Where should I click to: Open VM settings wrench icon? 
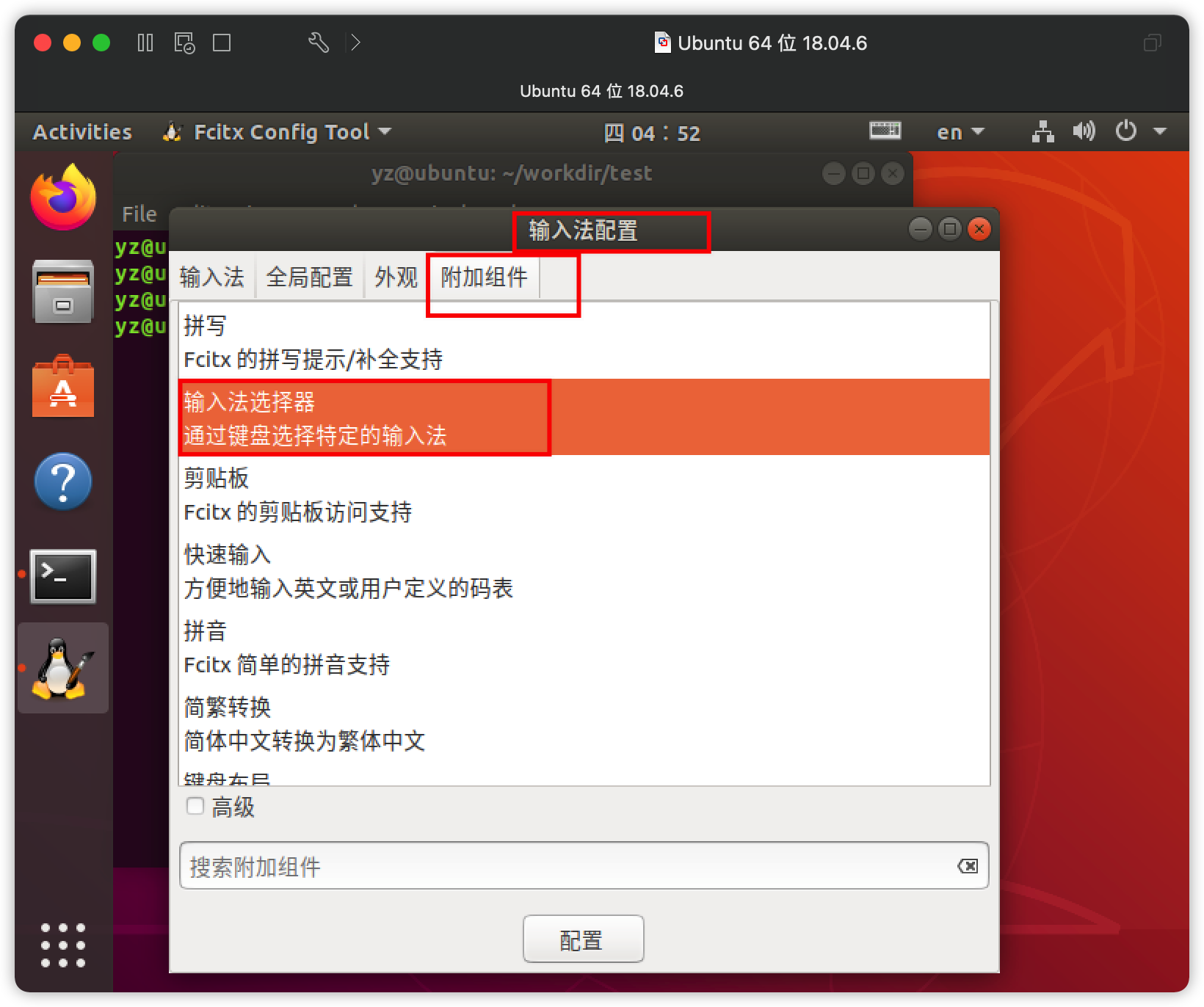tap(319, 43)
